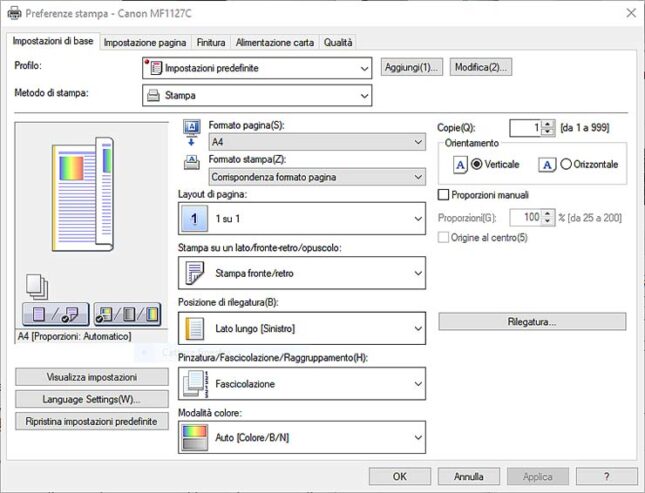Switch to the Finitura tab
Screen dimensions: 645x493
click(x=210, y=42)
